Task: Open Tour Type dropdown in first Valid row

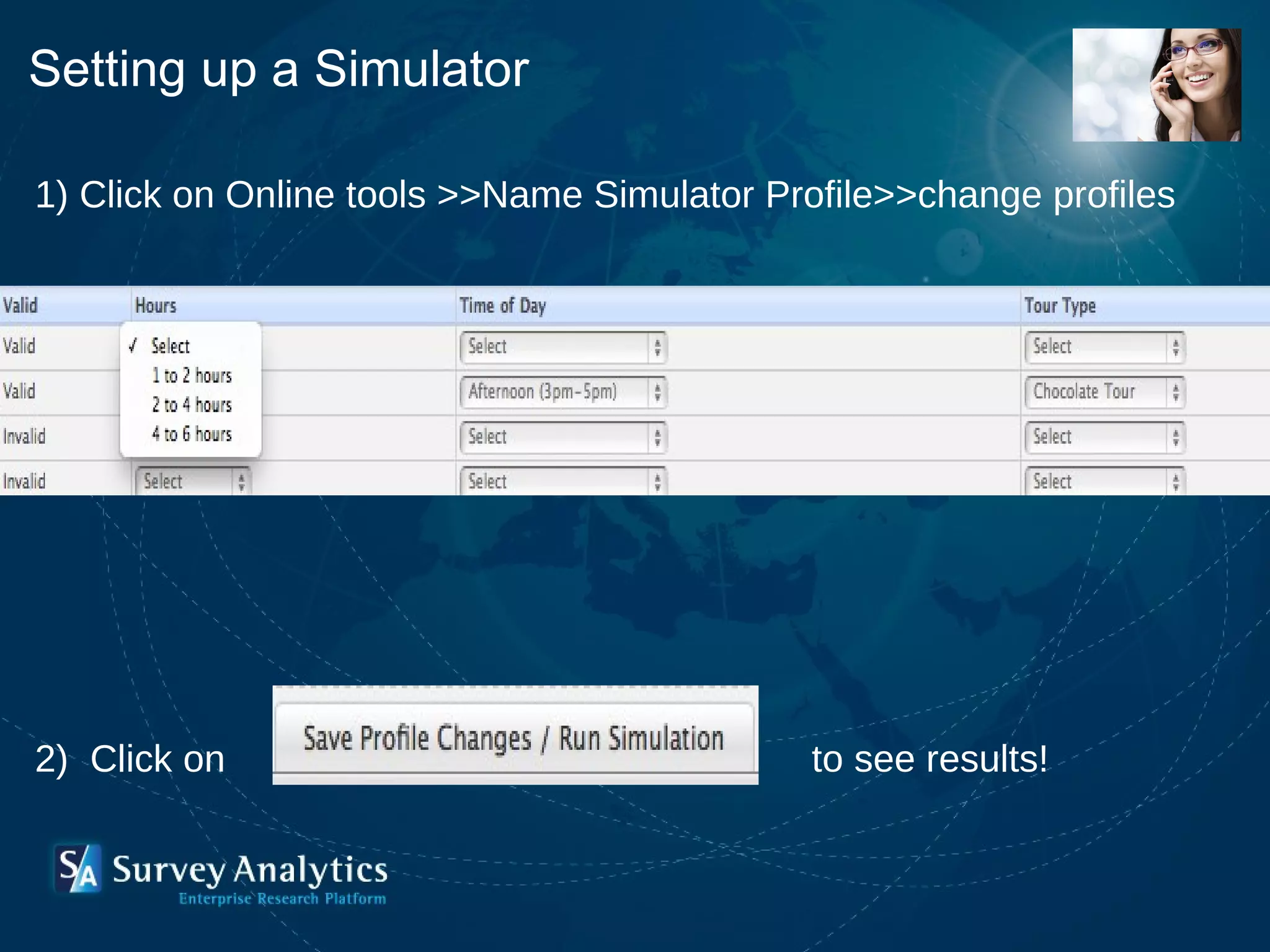Action: coord(1104,347)
